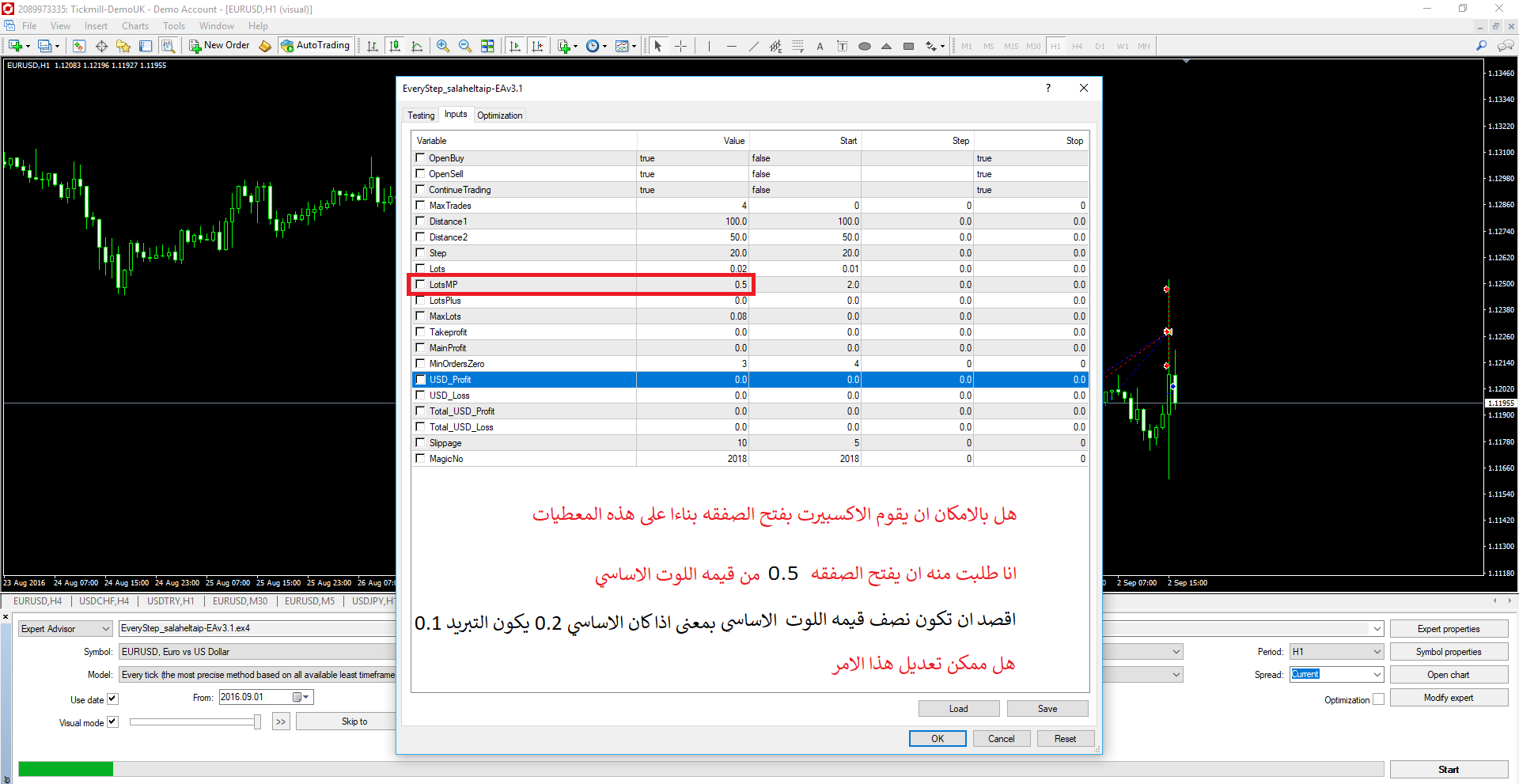
Task: Toggle chart auto scroll icon
Action: coord(515,46)
